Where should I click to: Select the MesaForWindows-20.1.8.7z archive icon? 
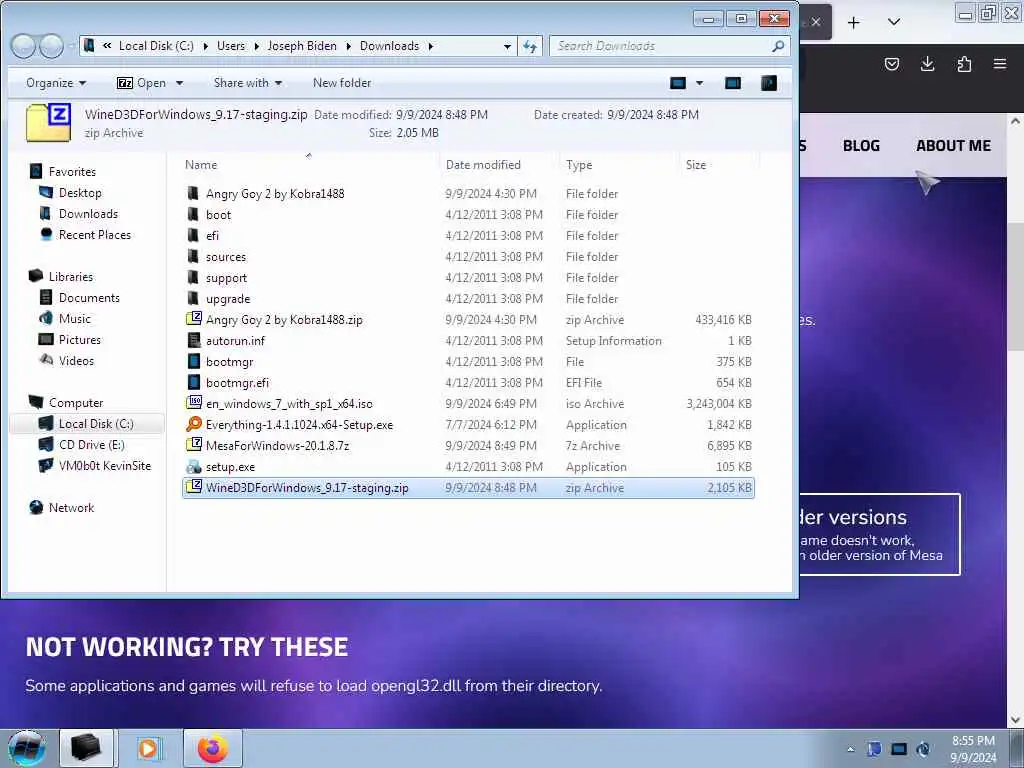(x=194, y=445)
